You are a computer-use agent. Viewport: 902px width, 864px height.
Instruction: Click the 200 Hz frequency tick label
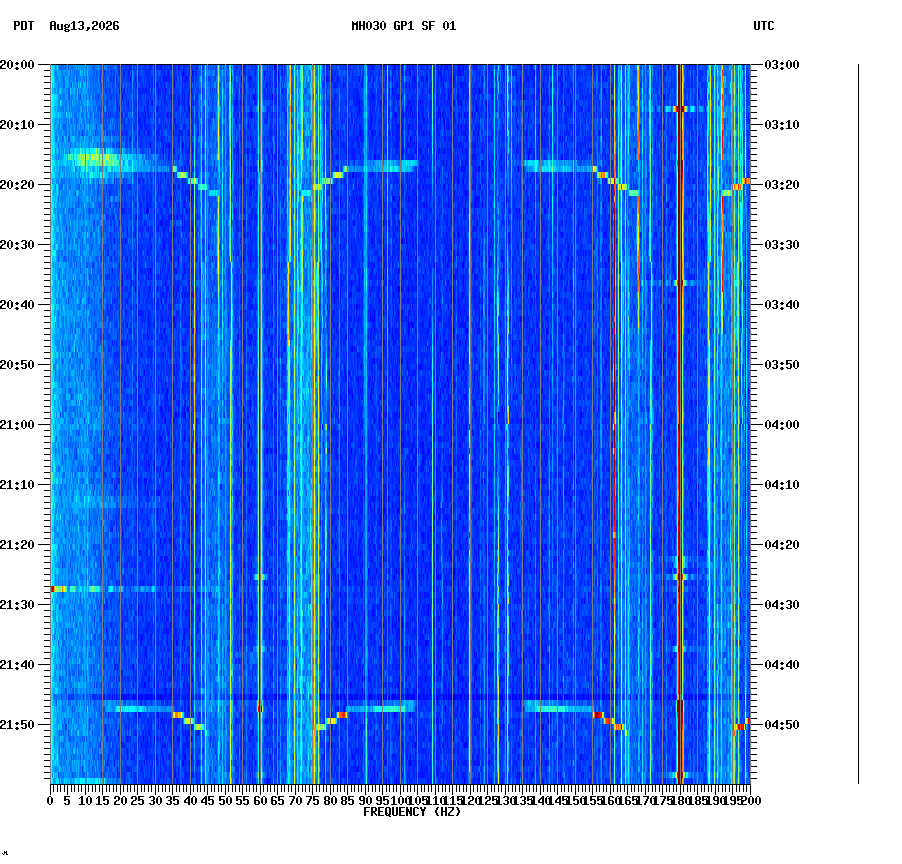point(751,801)
